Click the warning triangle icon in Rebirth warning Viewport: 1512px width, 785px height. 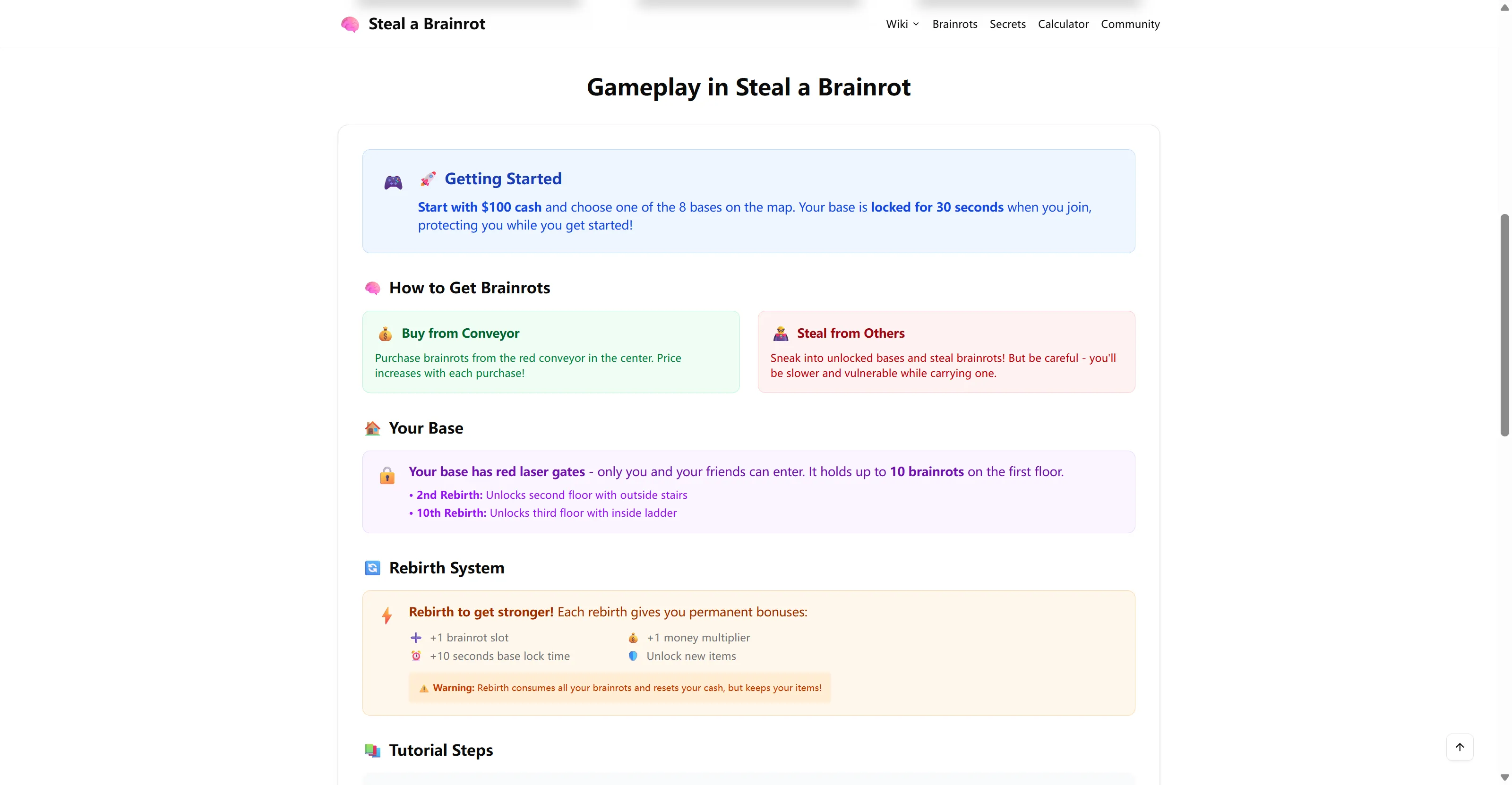[x=424, y=688]
